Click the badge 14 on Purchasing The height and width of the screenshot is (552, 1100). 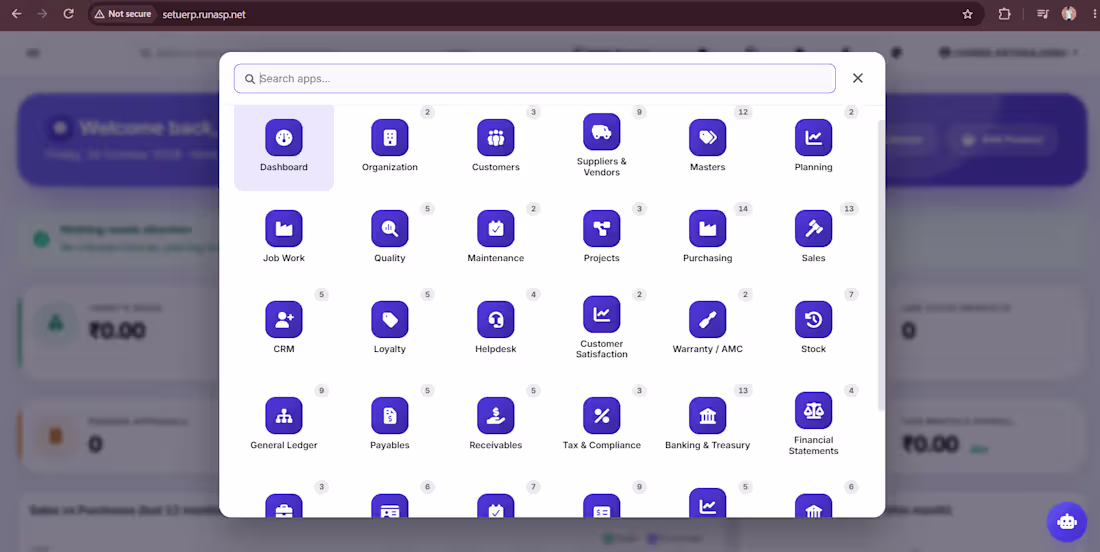coord(743,209)
